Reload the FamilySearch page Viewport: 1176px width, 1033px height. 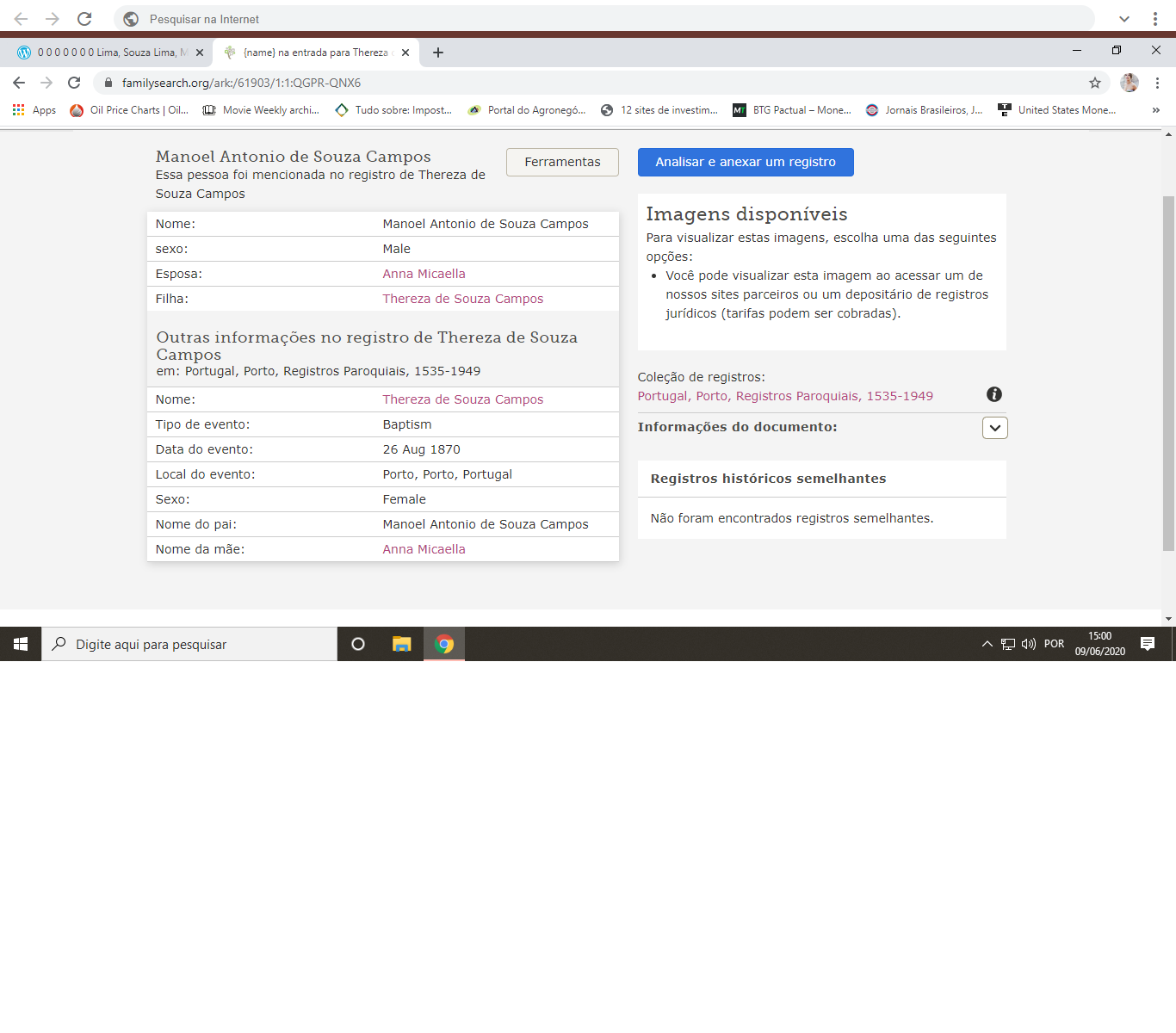[x=74, y=83]
